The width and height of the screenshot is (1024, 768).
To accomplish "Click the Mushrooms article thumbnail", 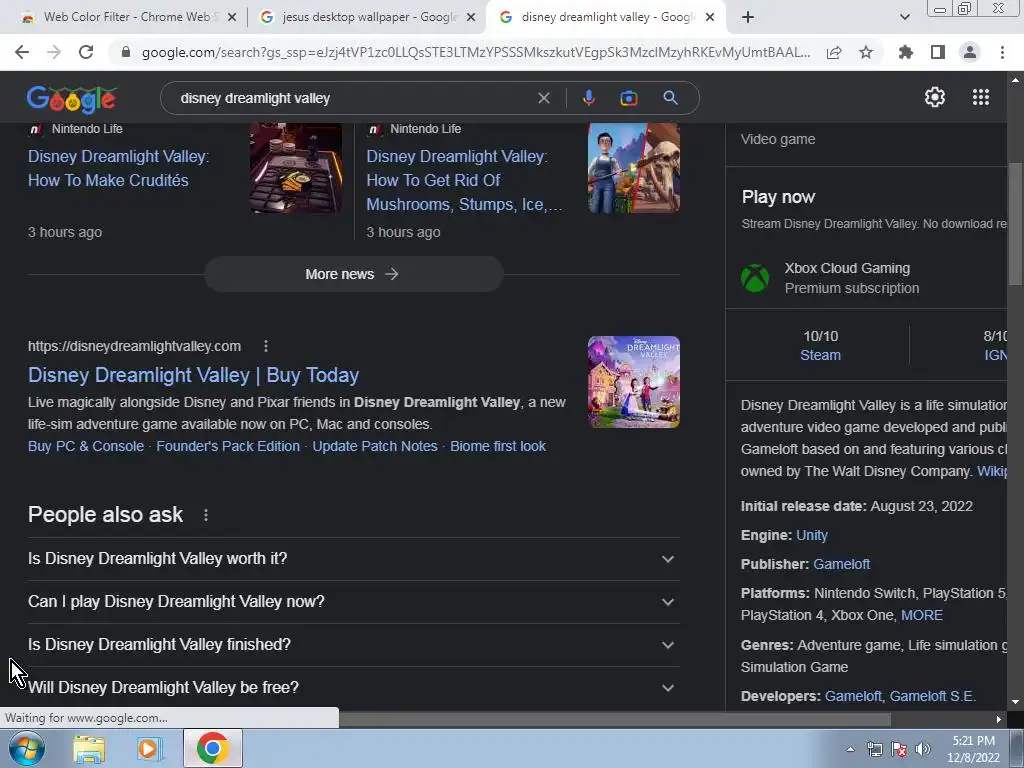I will point(633,168).
